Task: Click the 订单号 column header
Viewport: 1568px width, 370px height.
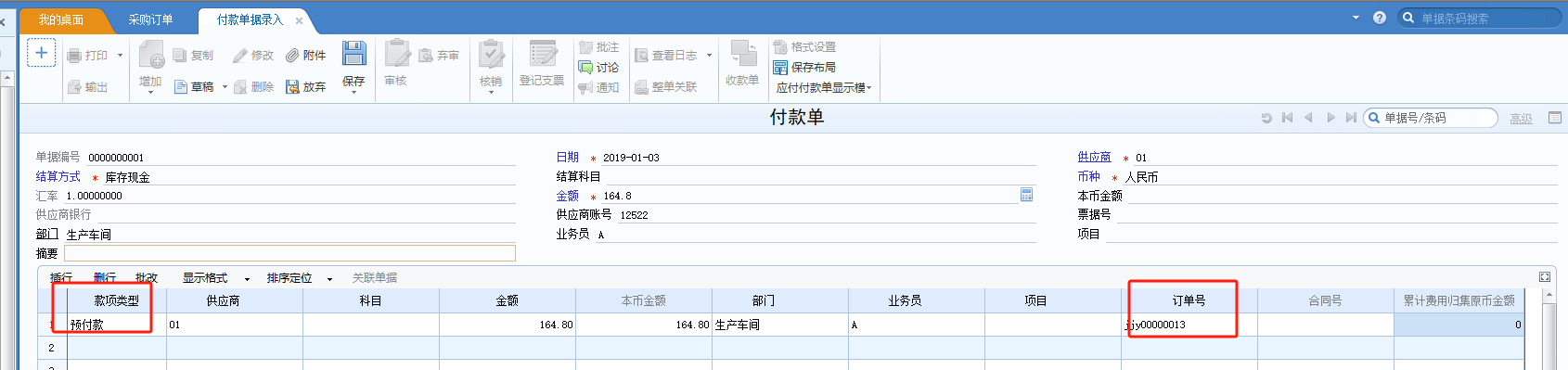Action: (1189, 300)
